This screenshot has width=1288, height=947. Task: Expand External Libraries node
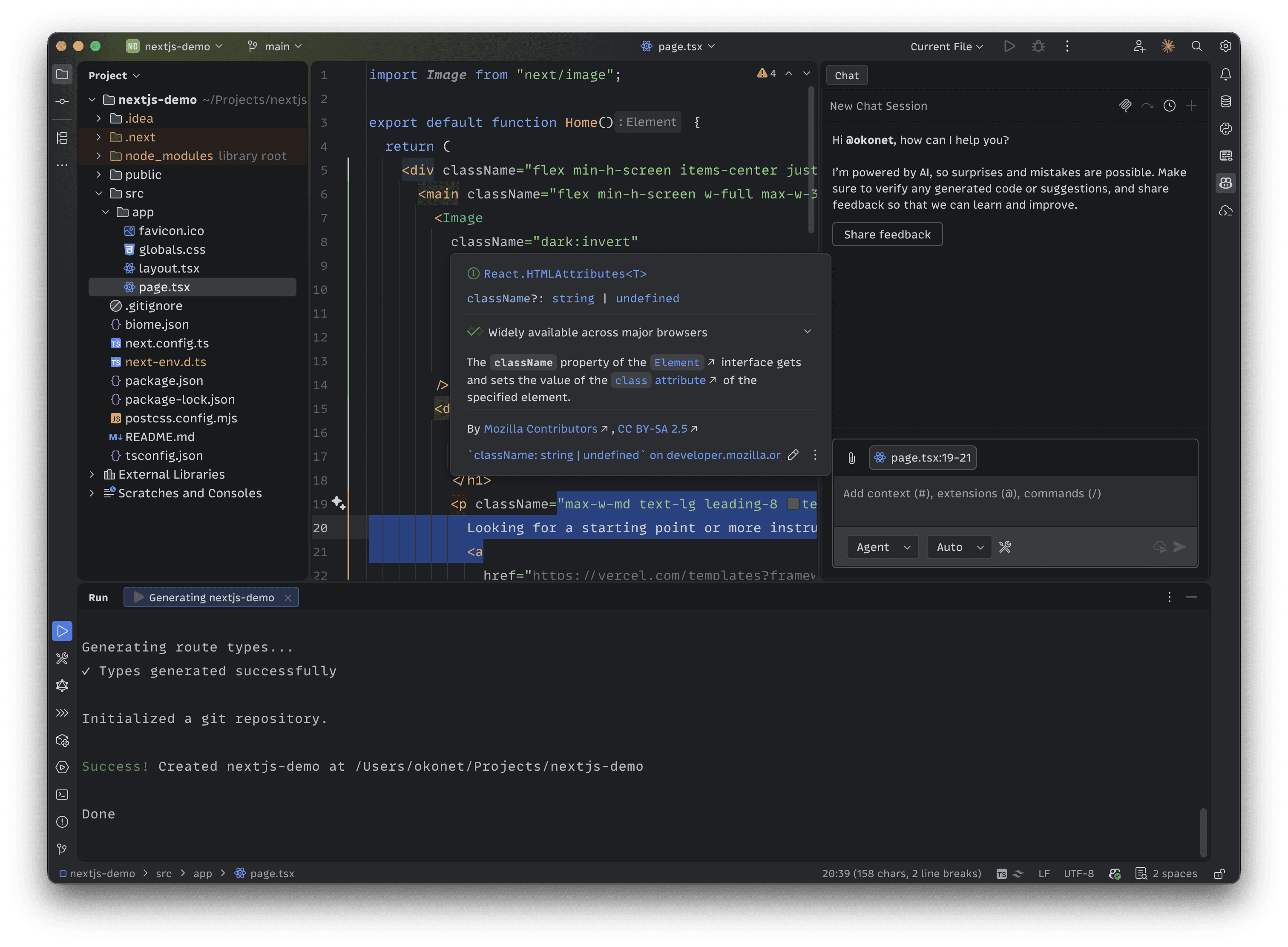click(x=92, y=474)
